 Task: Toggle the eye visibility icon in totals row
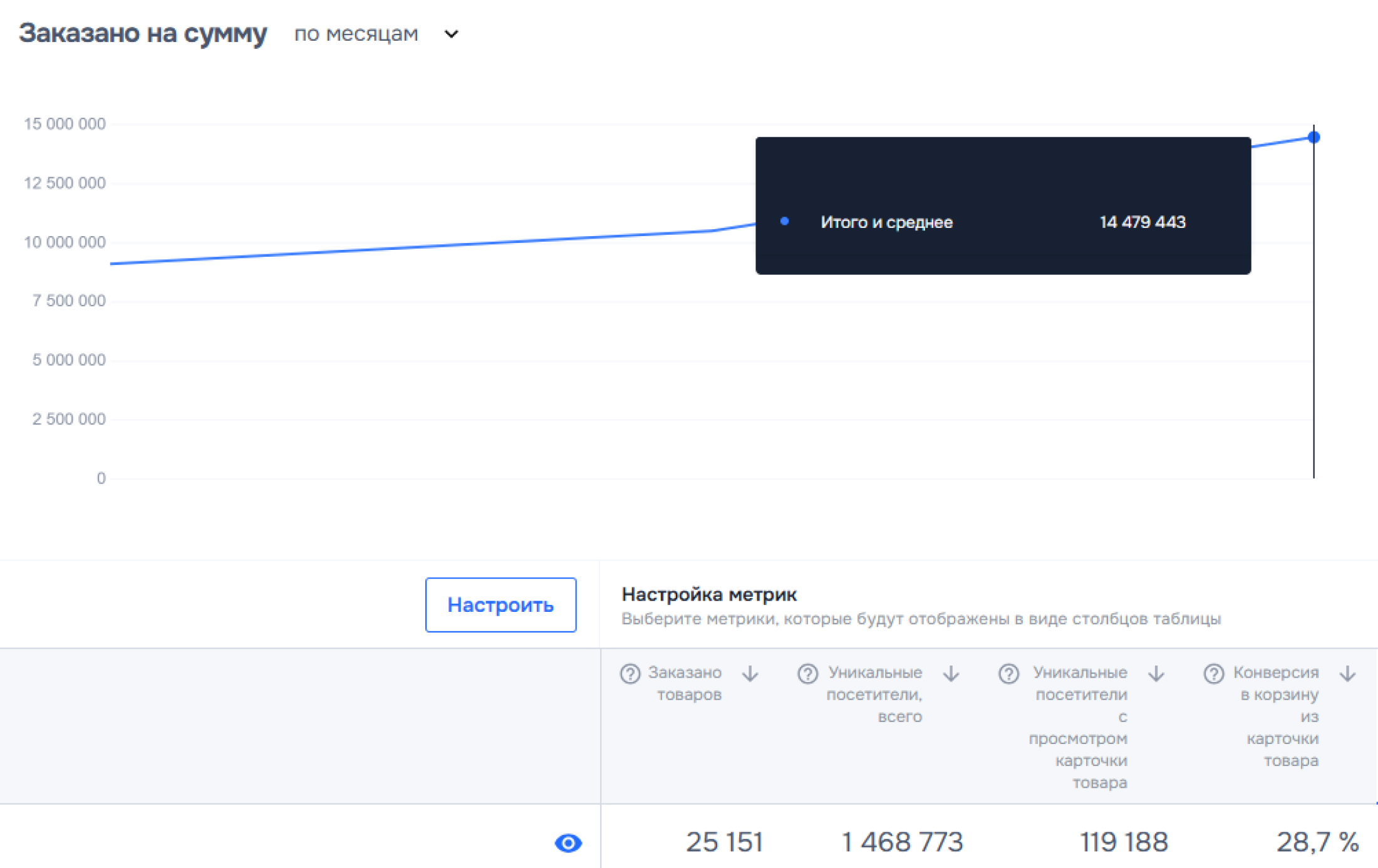tap(568, 843)
